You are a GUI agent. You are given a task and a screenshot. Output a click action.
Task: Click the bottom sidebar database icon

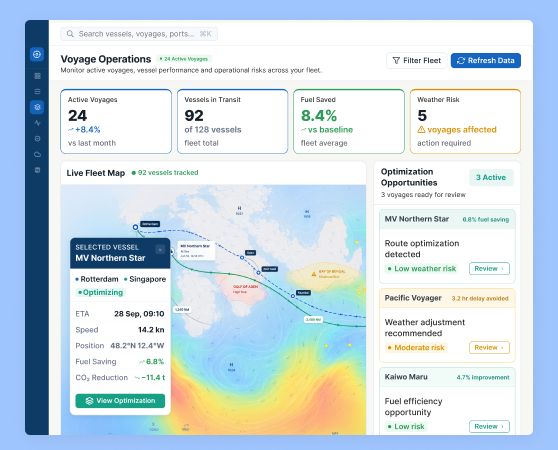click(x=37, y=170)
